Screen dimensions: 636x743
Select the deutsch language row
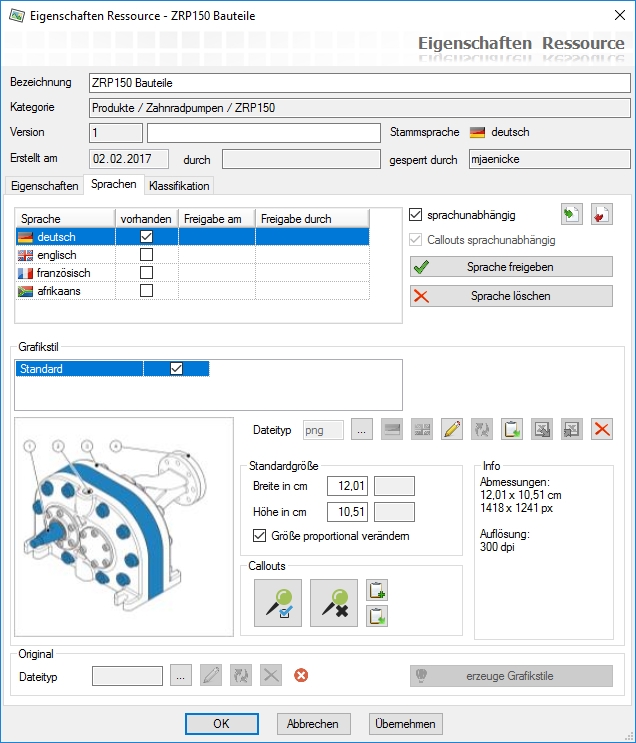click(x=192, y=236)
